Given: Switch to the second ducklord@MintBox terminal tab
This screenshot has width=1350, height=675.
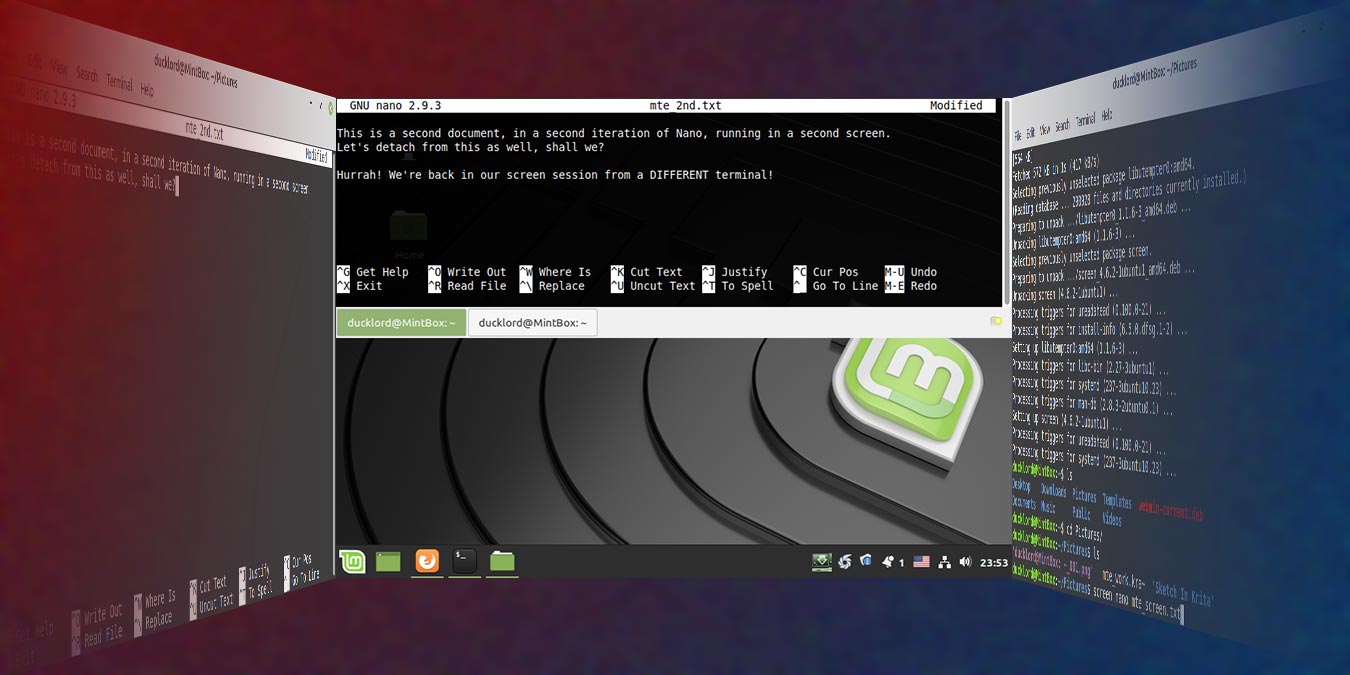Looking at the screenshot, I should tap(532, 322).
